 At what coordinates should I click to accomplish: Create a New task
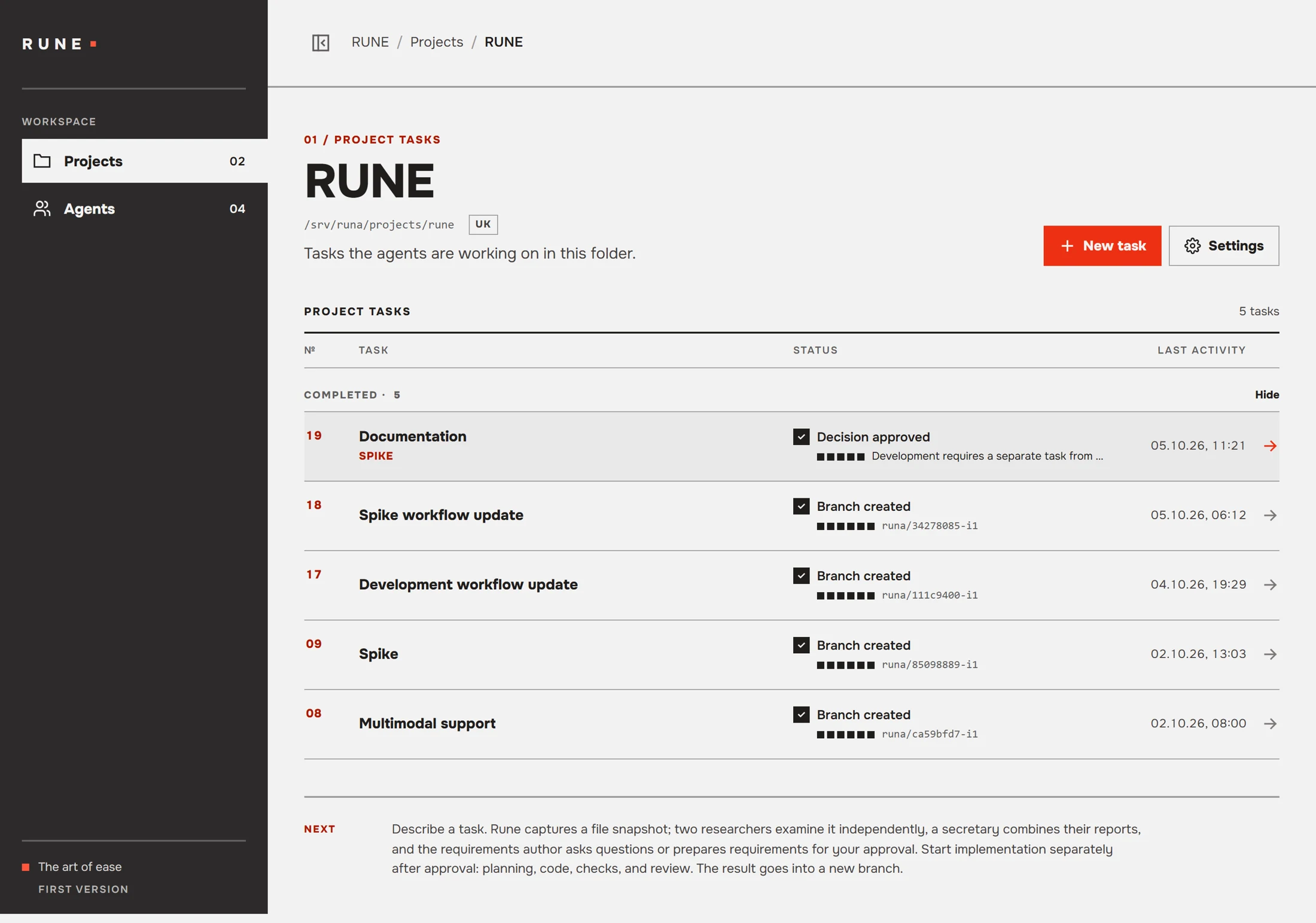[x=1102, y=246]
